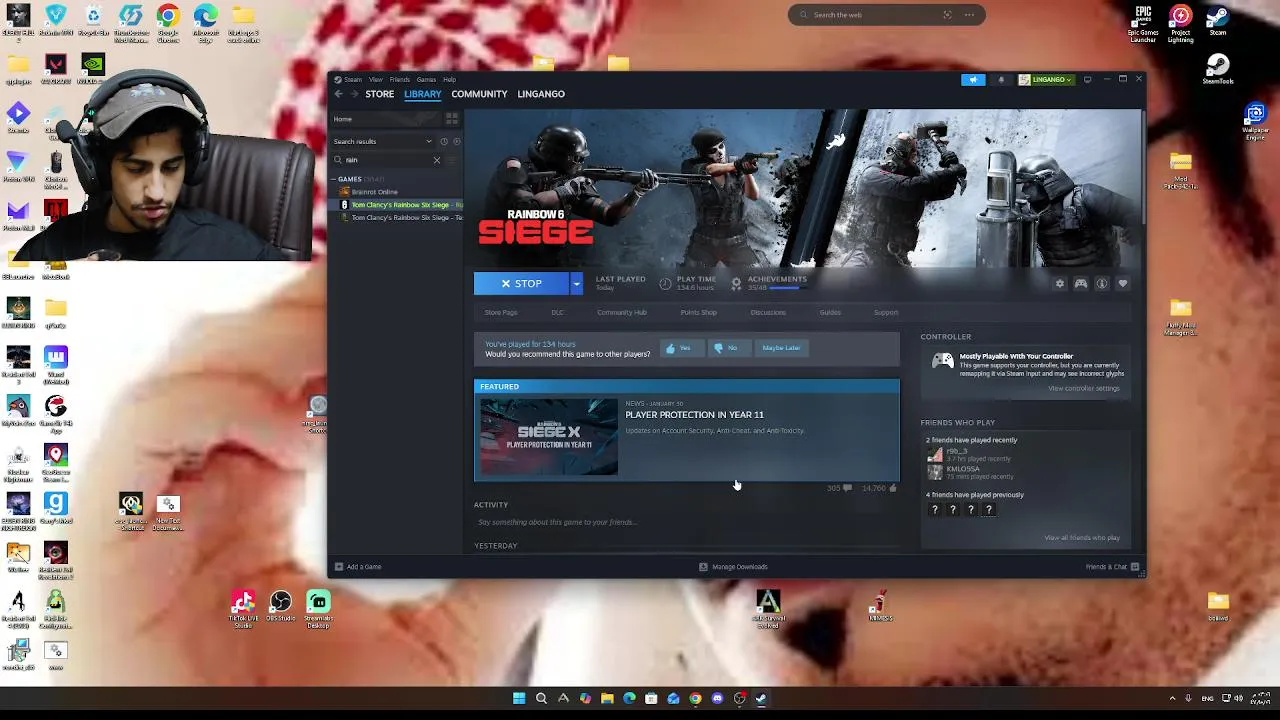
Task: Show ready-to-play games filter icon
Action: [x=456, y=141]
